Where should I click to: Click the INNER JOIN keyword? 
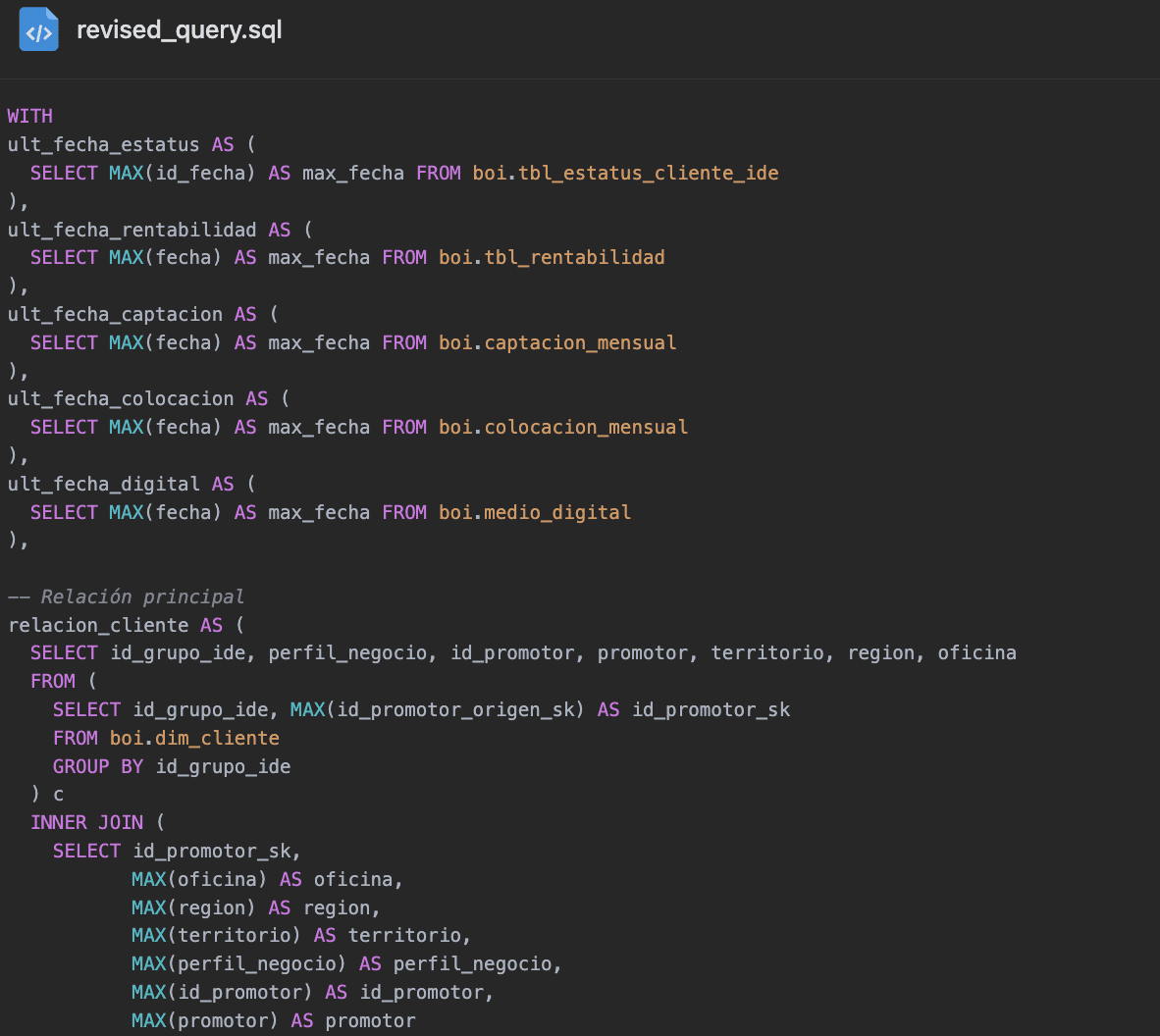tap(86, 822)
